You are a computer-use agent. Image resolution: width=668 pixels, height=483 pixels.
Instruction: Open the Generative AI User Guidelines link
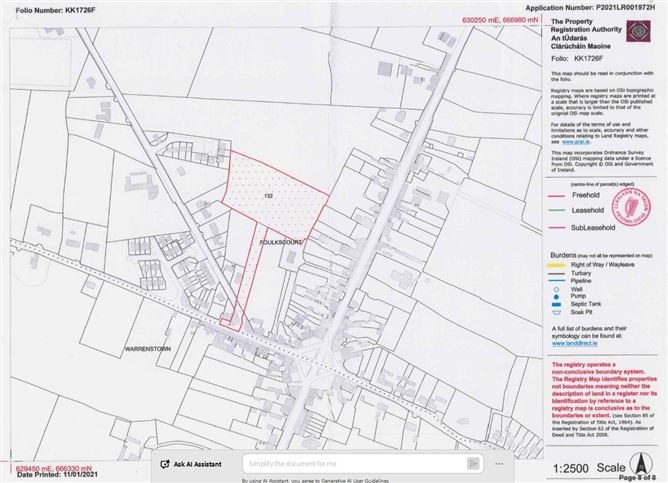click(355, 480)
